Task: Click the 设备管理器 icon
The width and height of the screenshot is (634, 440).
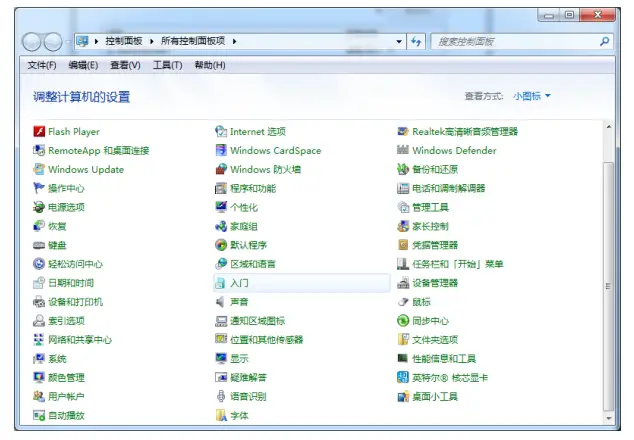Action: pos(403,283)
